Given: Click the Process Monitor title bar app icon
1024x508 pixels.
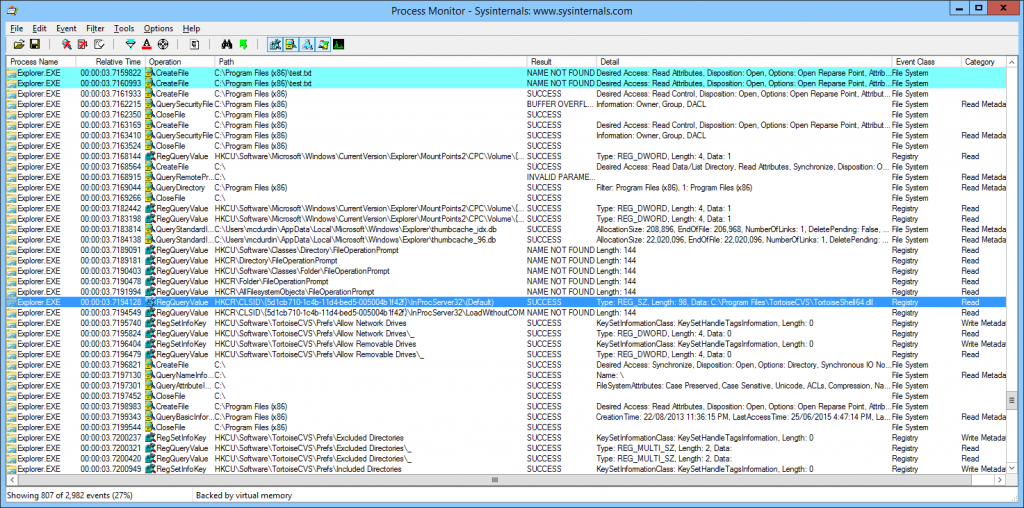Looking at the screenshot, I should [13, 10].
